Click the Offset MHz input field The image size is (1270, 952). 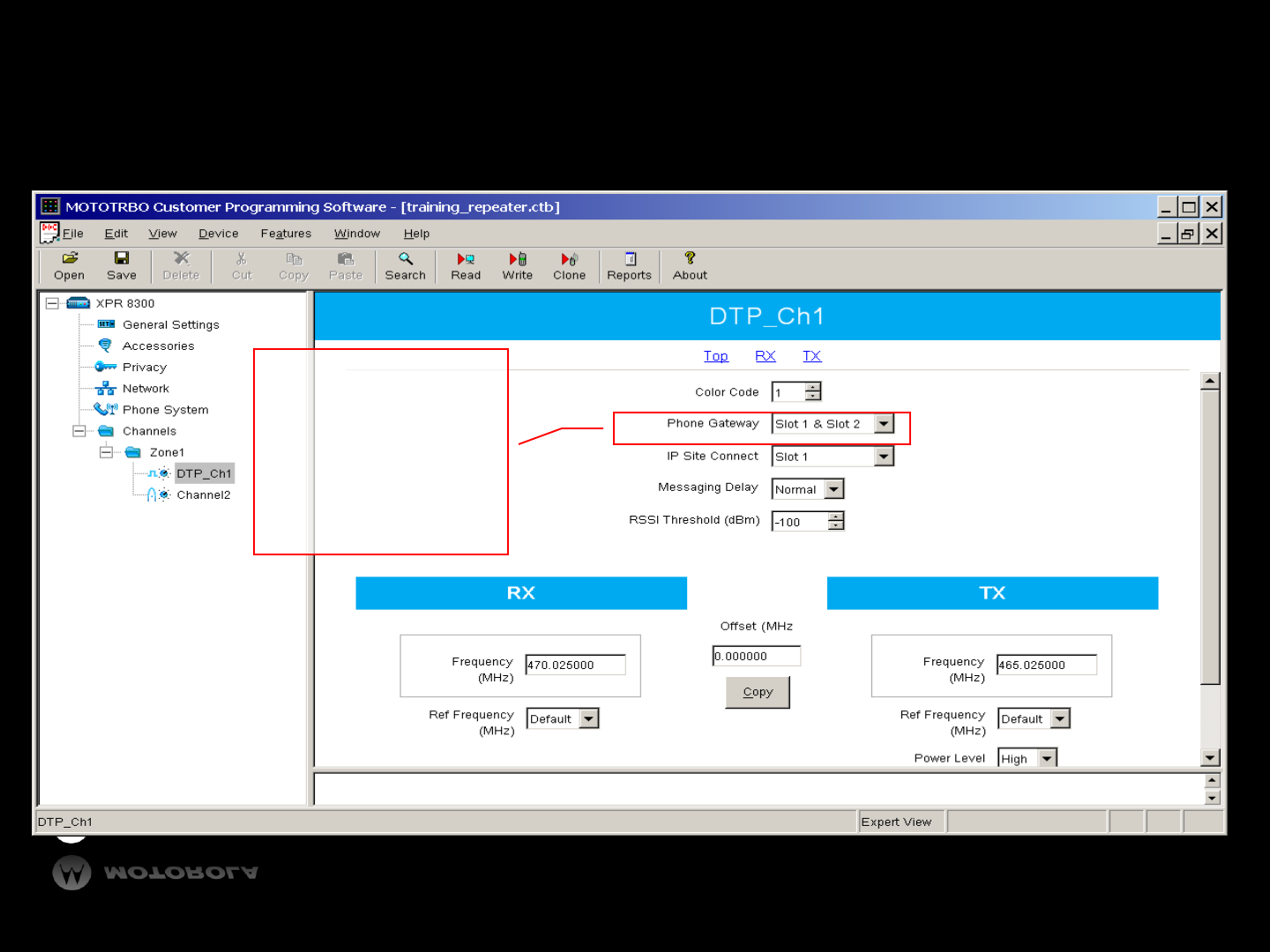757,656
